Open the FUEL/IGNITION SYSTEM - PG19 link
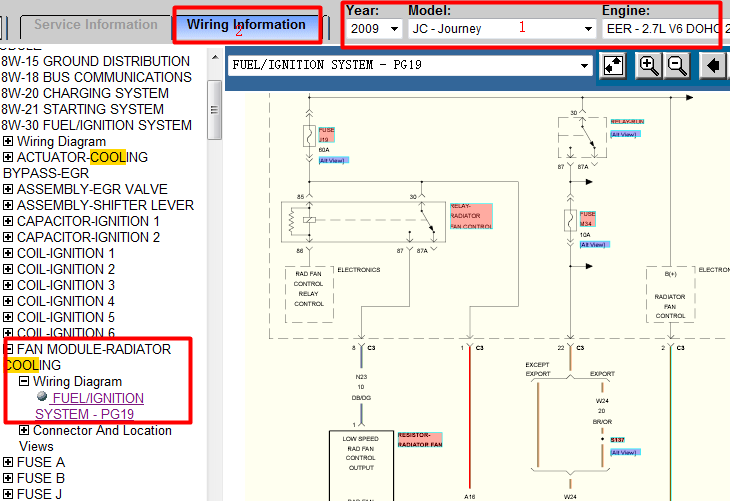 [x=90, y=406]
